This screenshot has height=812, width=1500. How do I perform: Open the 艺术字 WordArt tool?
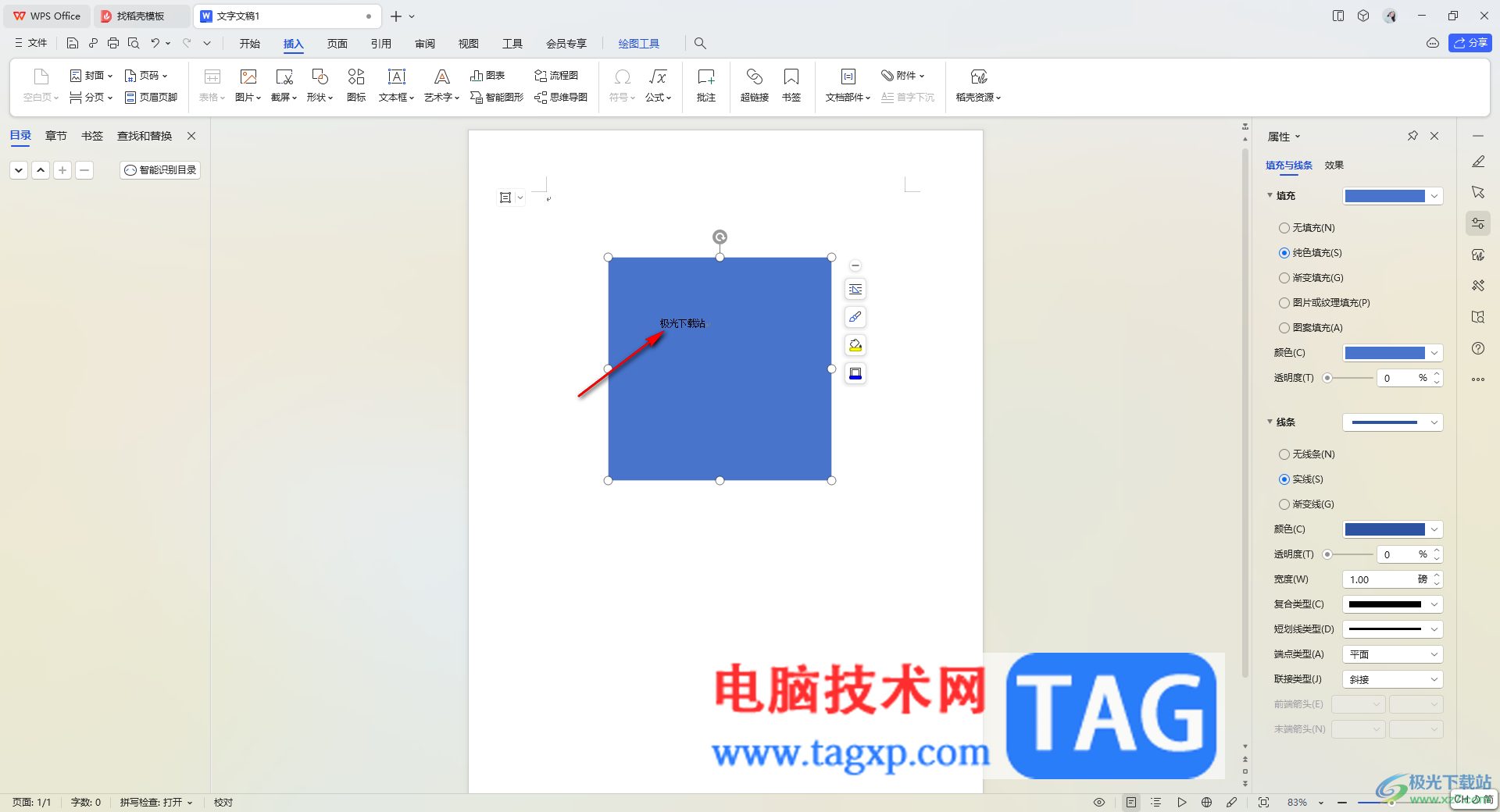click(x=441, y=86)
